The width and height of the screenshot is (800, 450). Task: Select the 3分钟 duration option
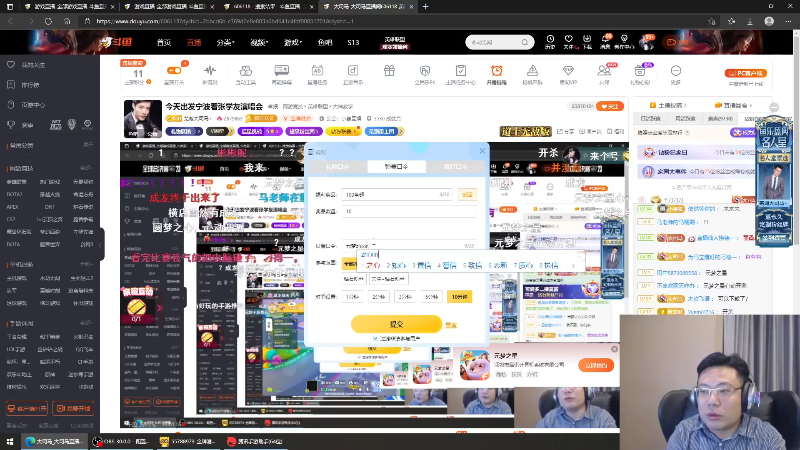click(405, 297)
